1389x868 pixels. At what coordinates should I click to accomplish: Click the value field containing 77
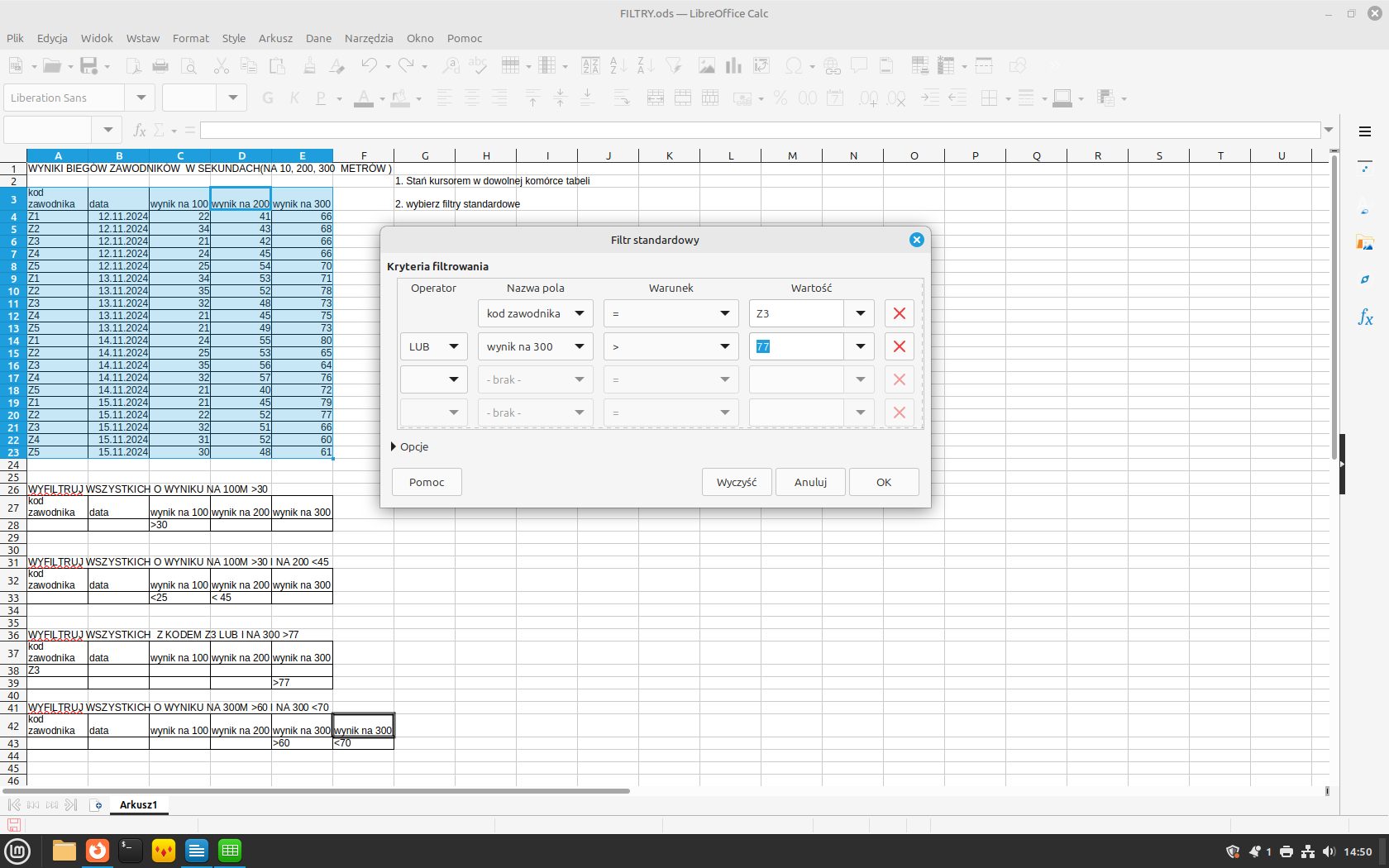pos(796,347)
